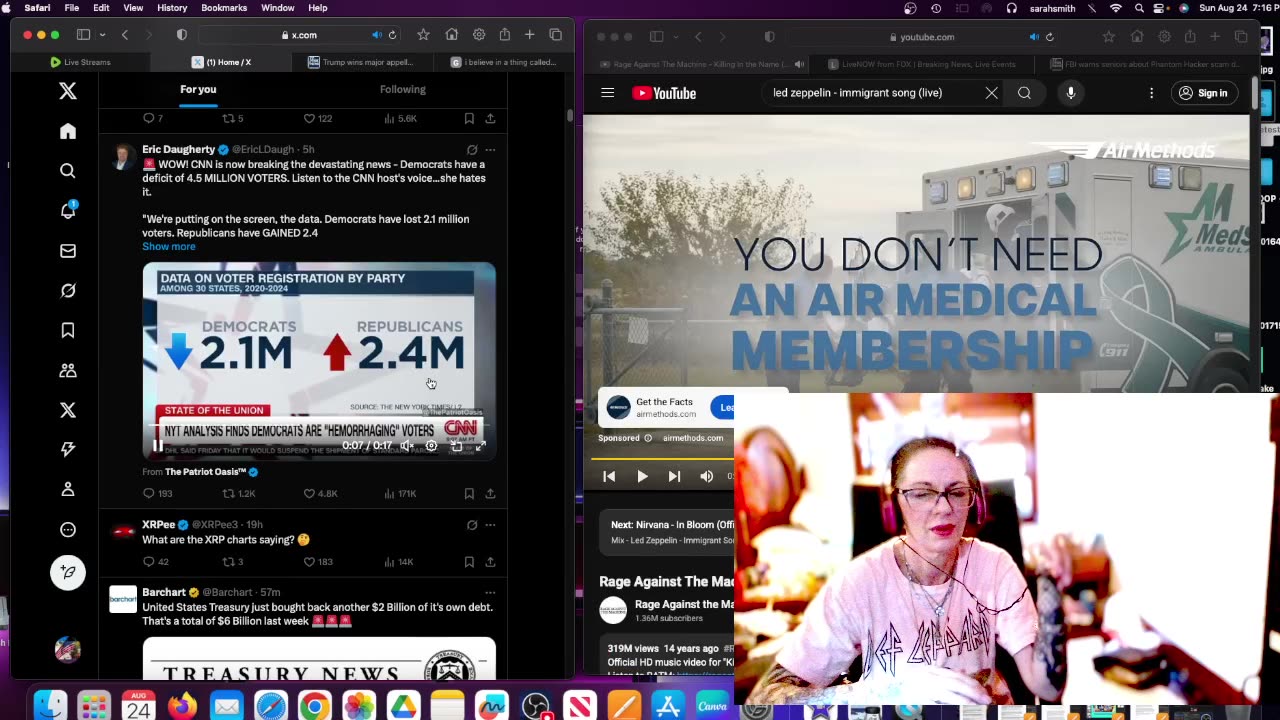Switch to 'Trump wins major appell...' tab

361,62
